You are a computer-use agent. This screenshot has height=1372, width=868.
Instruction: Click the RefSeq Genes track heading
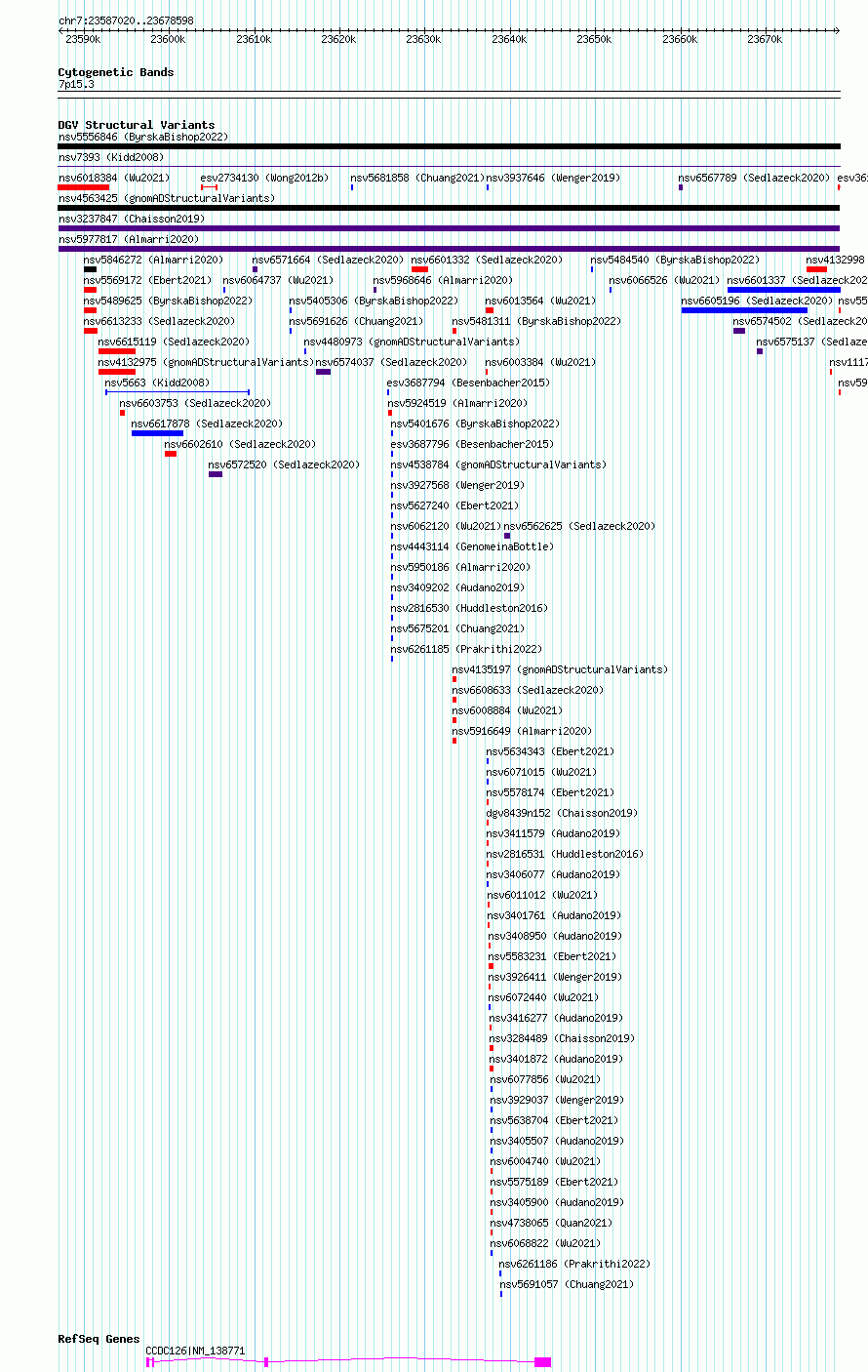[x=99, y=1339]
